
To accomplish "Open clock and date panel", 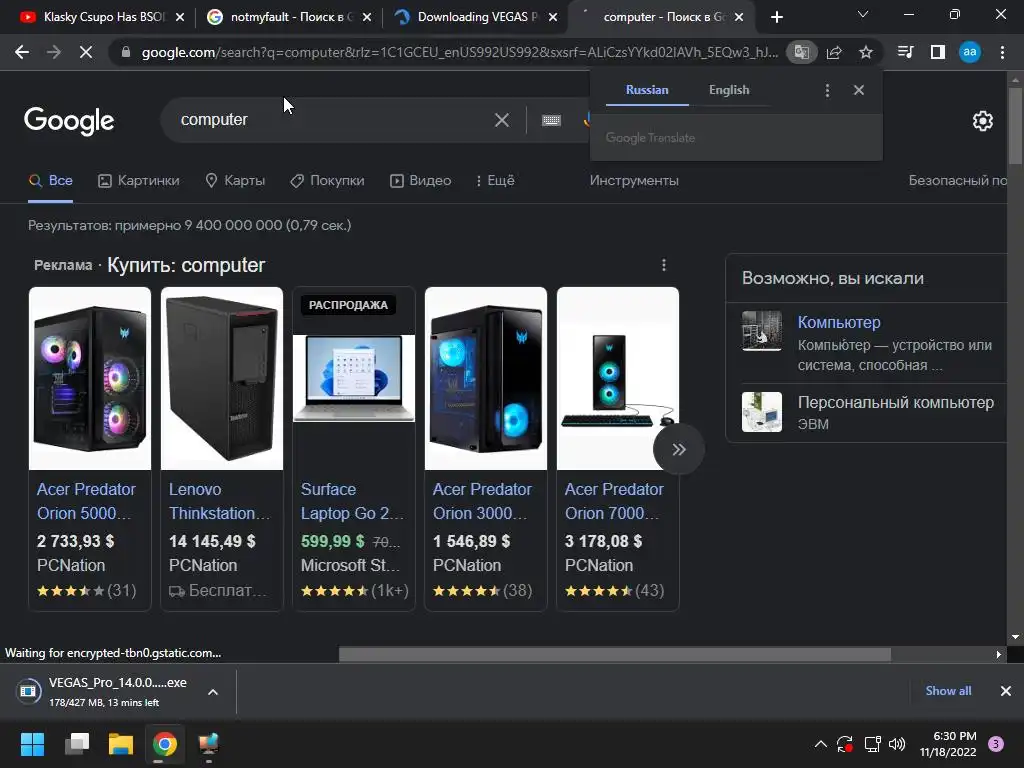I will [x=948, y=744].
